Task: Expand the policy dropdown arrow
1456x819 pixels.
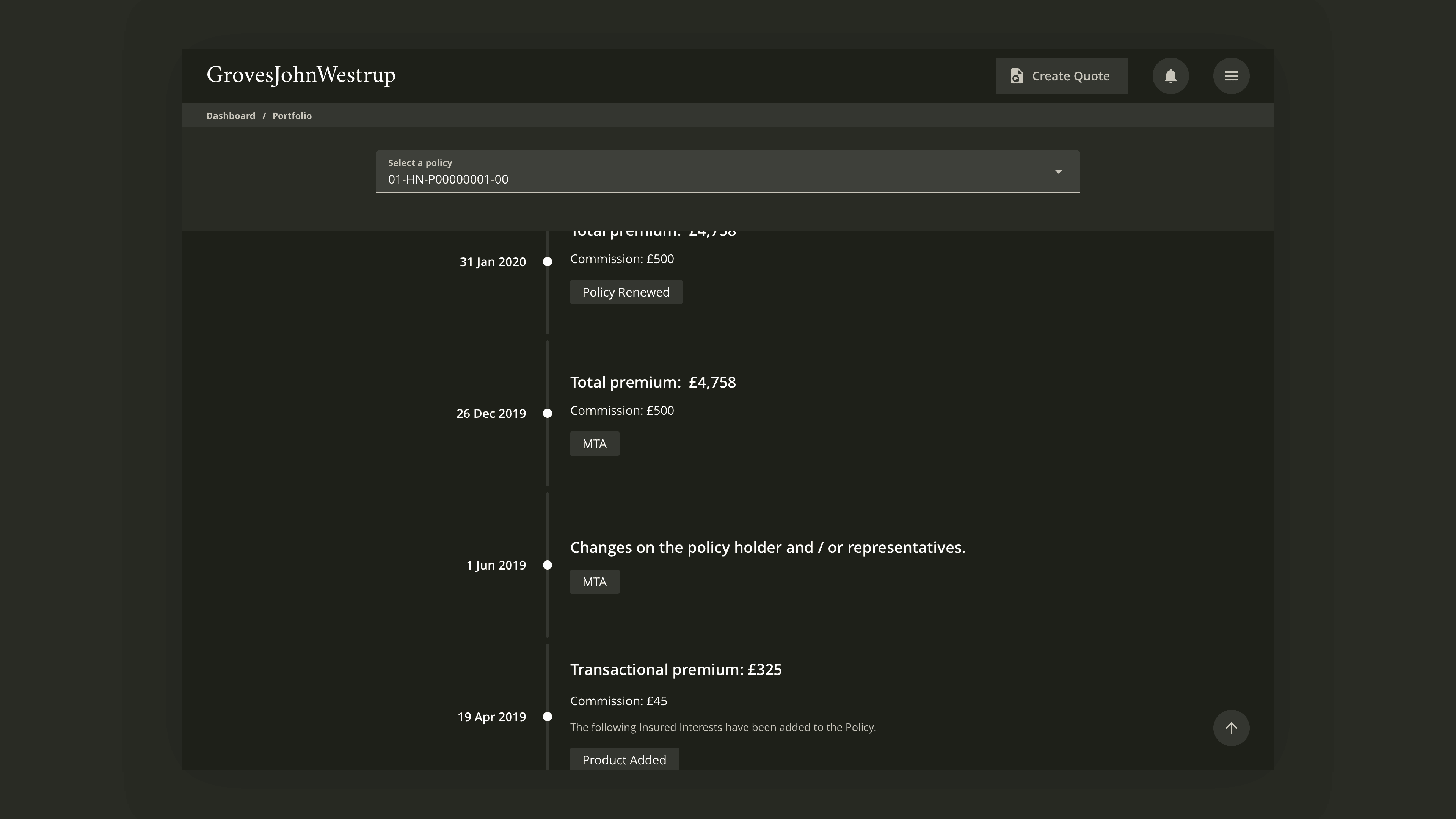Action: [1058, 171]
